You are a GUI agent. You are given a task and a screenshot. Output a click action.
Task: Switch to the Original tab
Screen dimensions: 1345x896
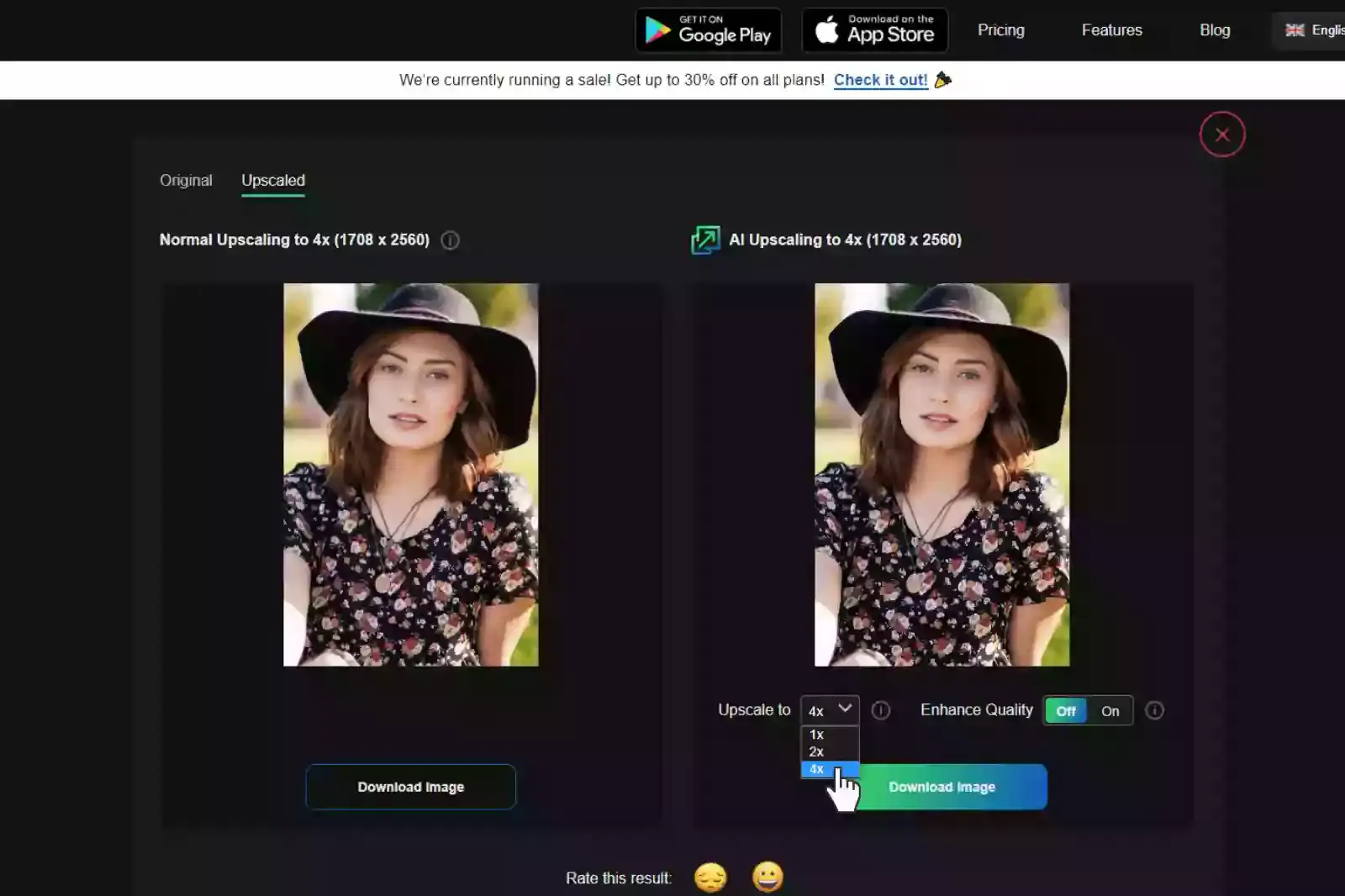tap(186, 181)
